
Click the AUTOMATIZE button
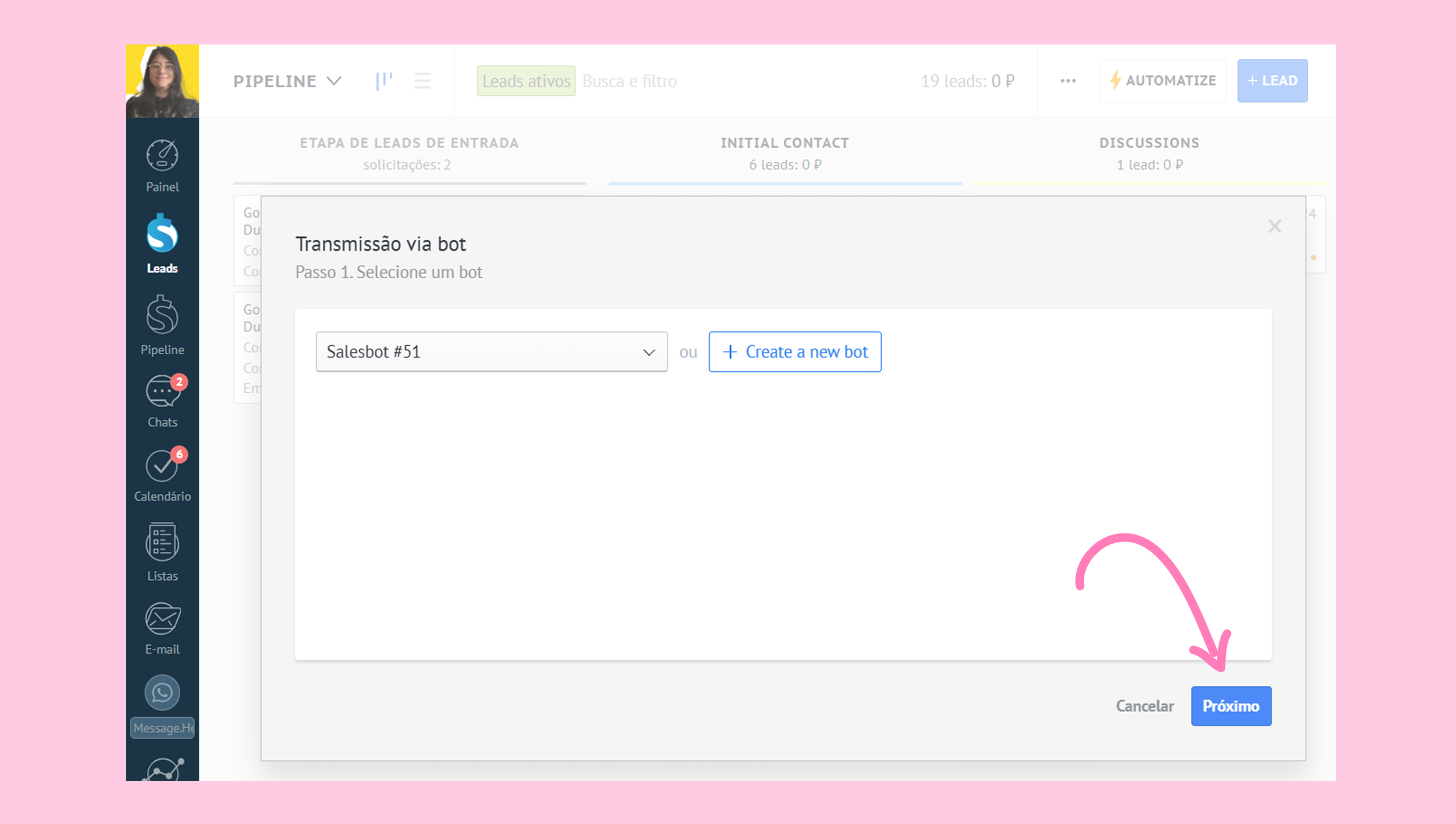(x=1162, y=81)
